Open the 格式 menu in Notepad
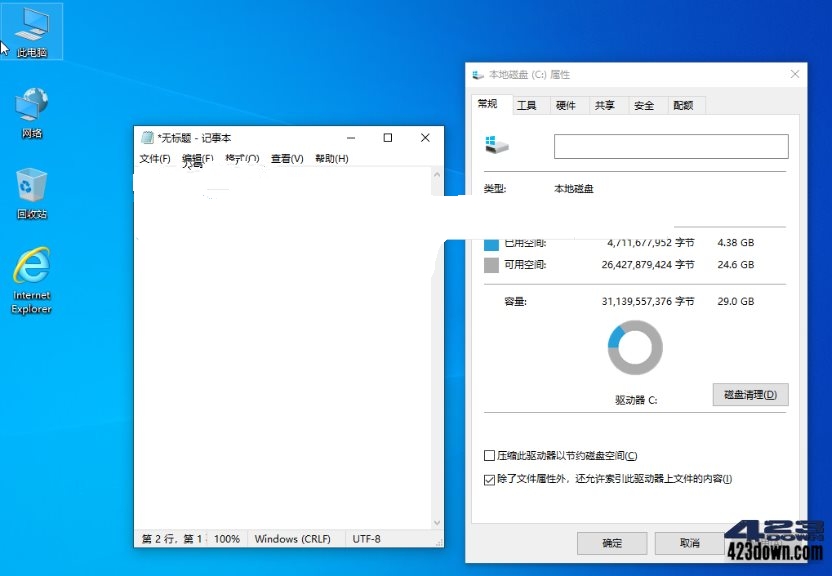Screen dimensions: 832x576 [x=240, y=158]
